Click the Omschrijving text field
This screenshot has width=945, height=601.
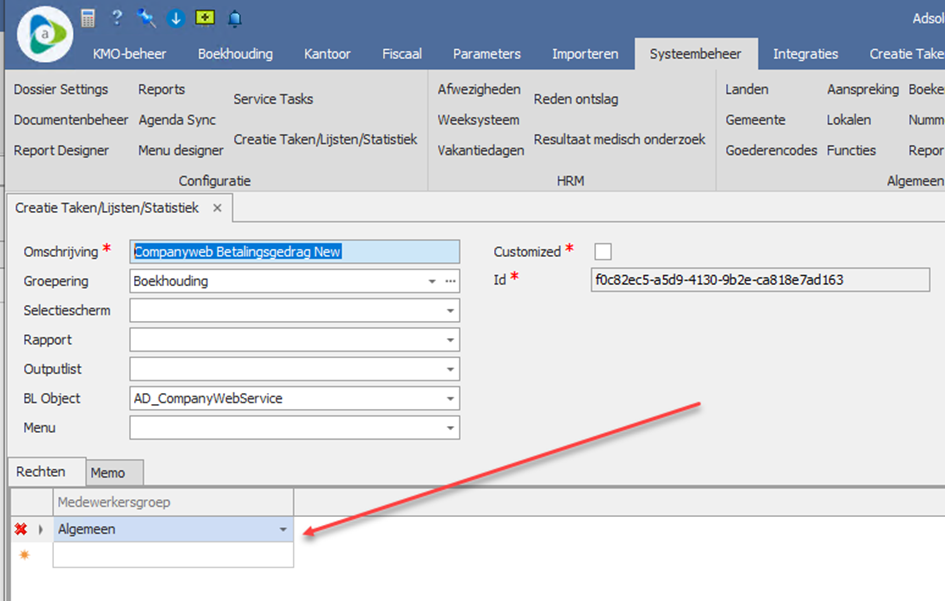tap(295, 252)
